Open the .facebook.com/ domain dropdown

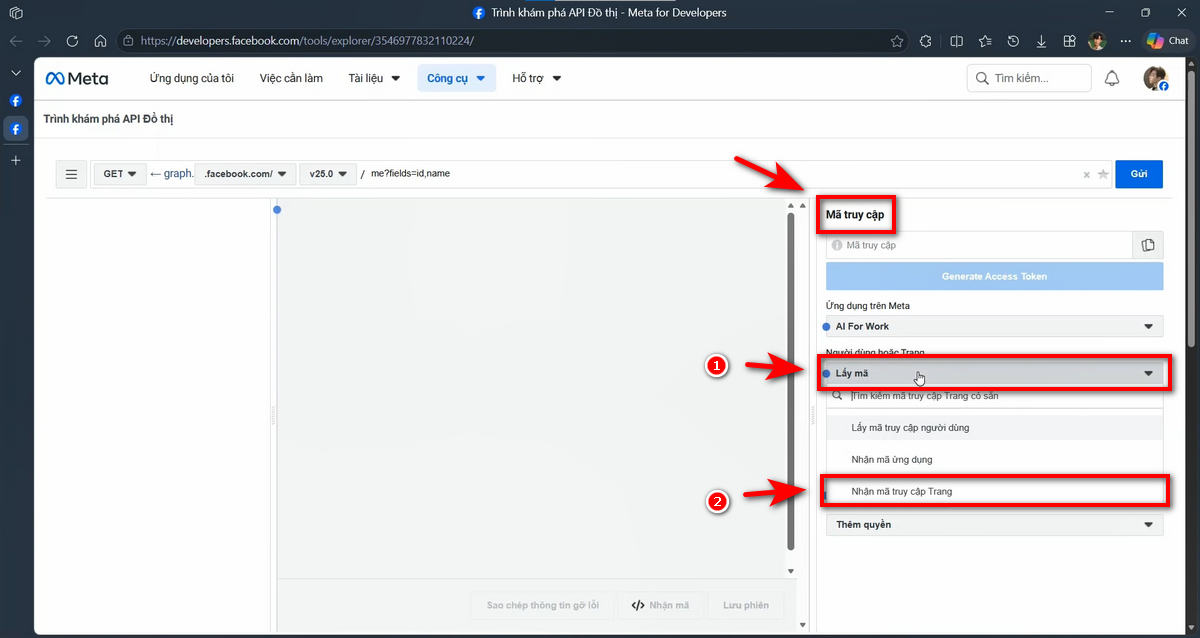pos(246,174)
